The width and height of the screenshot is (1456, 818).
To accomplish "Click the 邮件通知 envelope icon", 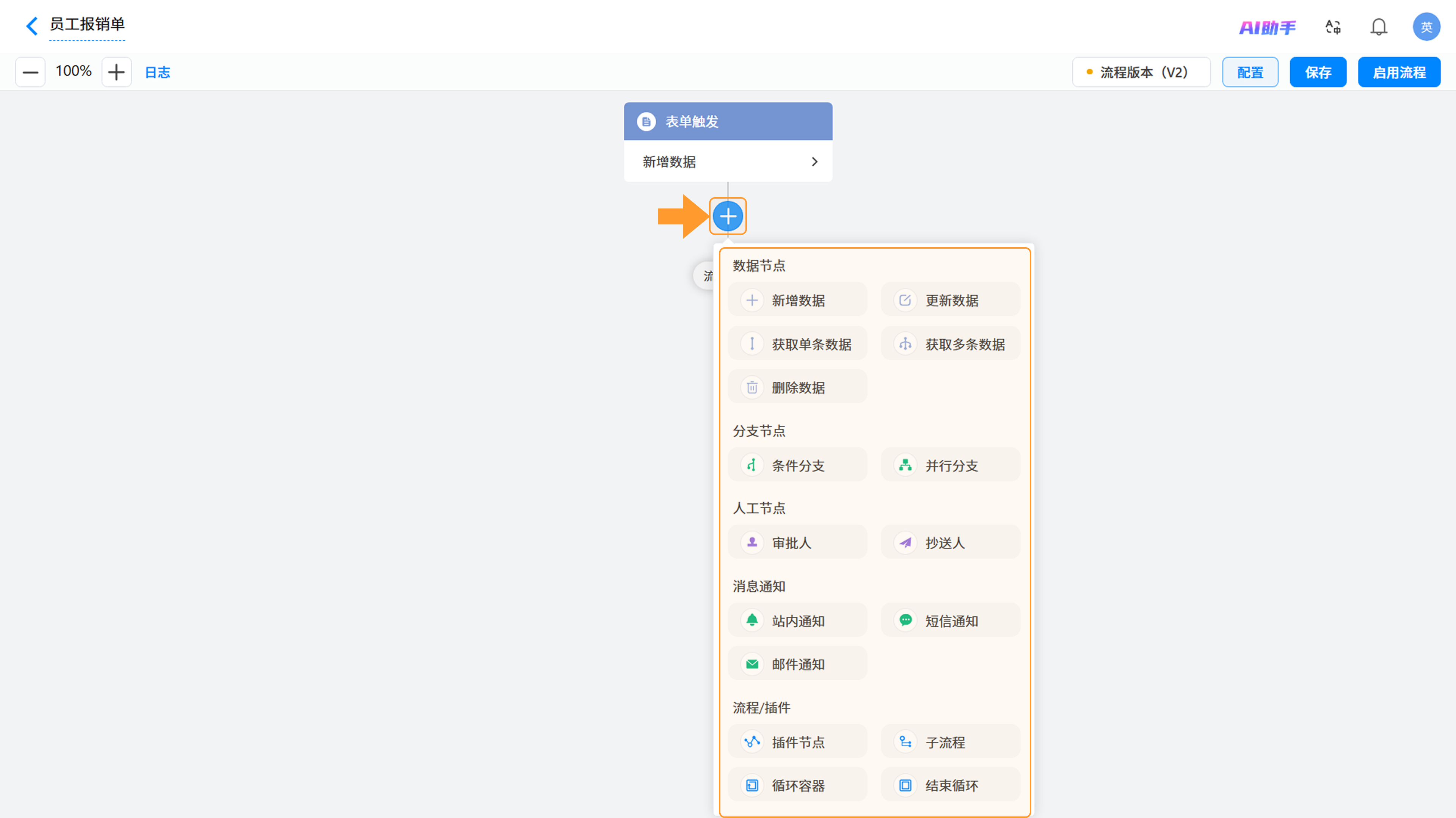I will 752,664.
